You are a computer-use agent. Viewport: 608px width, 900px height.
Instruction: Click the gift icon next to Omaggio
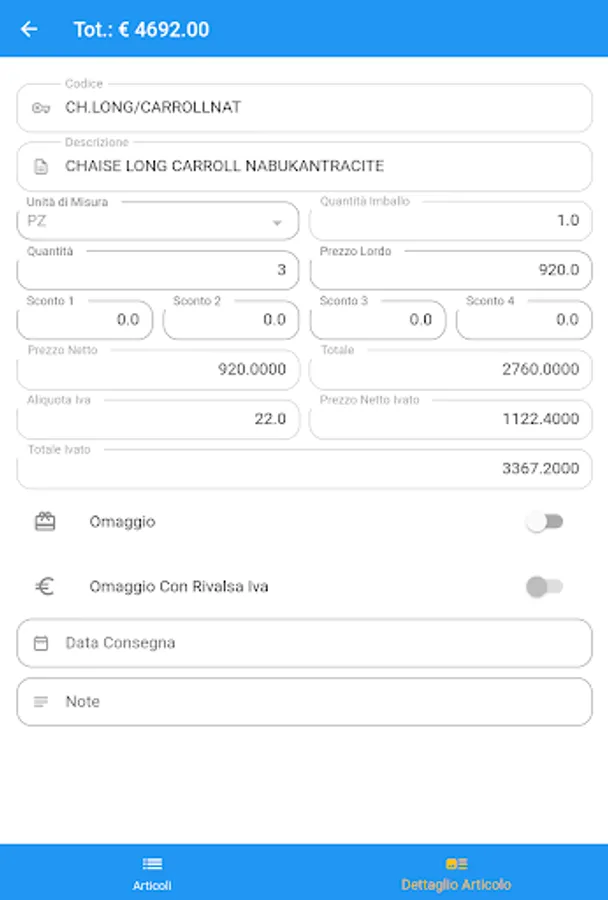[45, 522]
